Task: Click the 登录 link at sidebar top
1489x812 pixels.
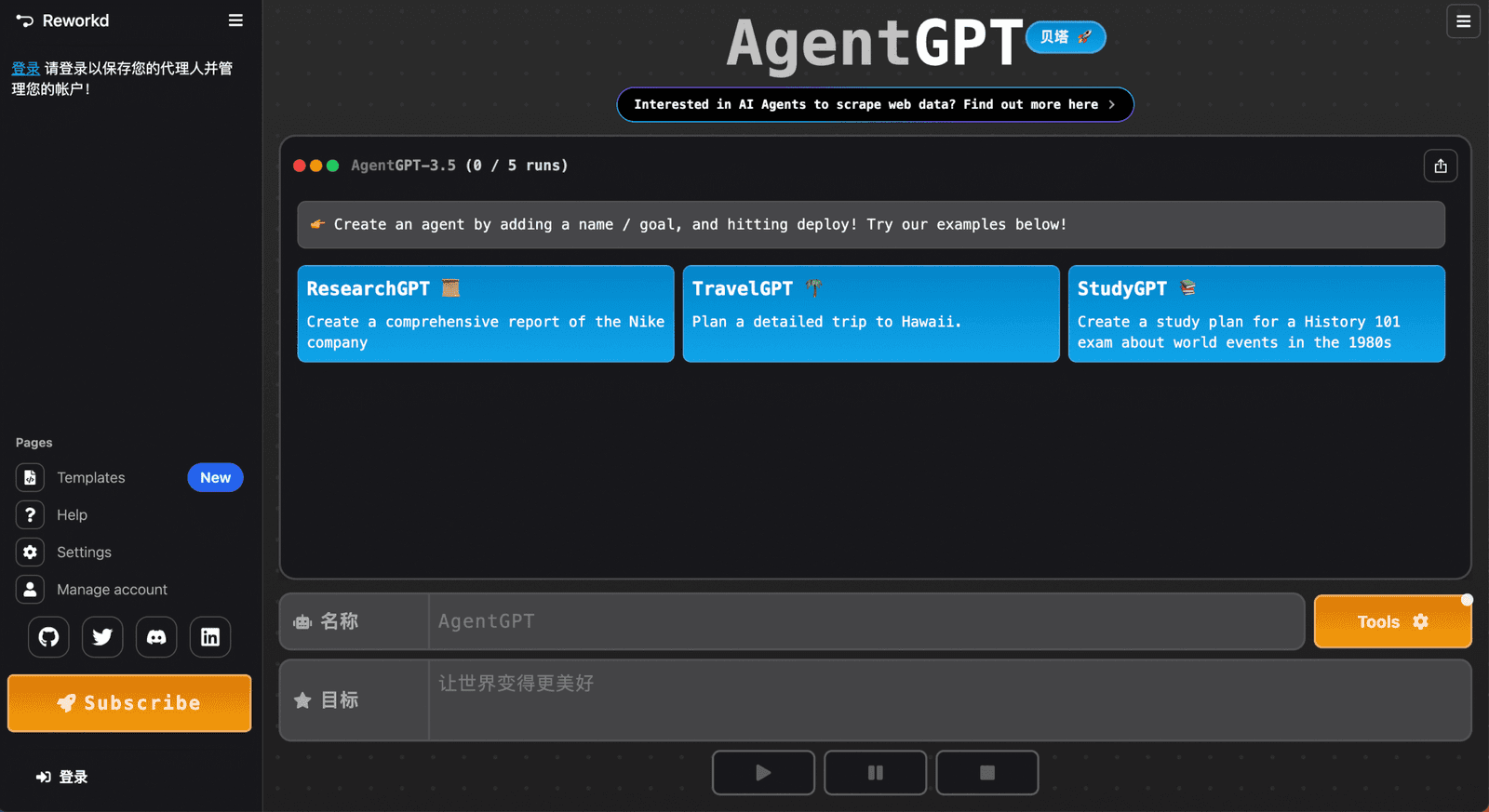Action: tap(25, 69)
